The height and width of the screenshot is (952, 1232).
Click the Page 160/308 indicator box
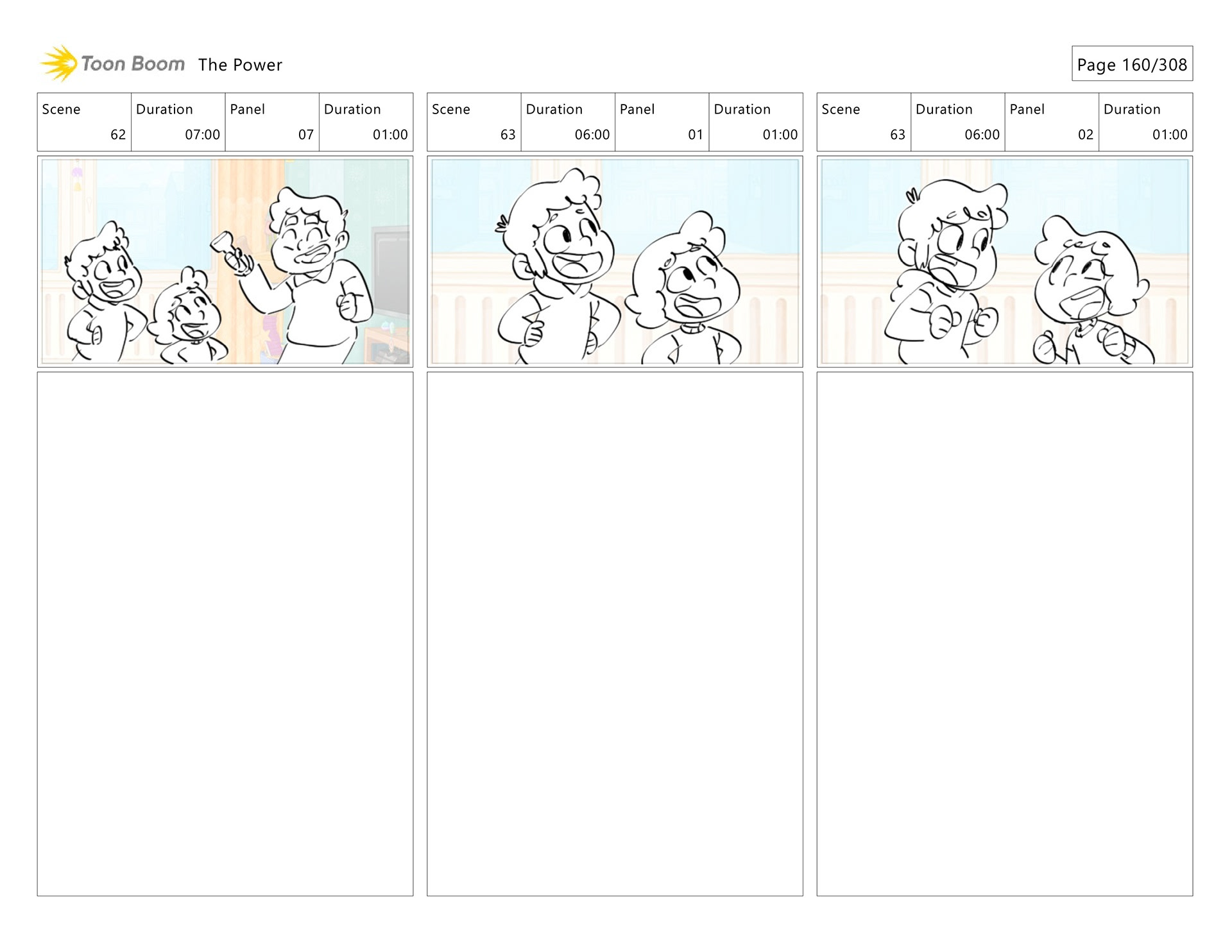(1132, 64)
